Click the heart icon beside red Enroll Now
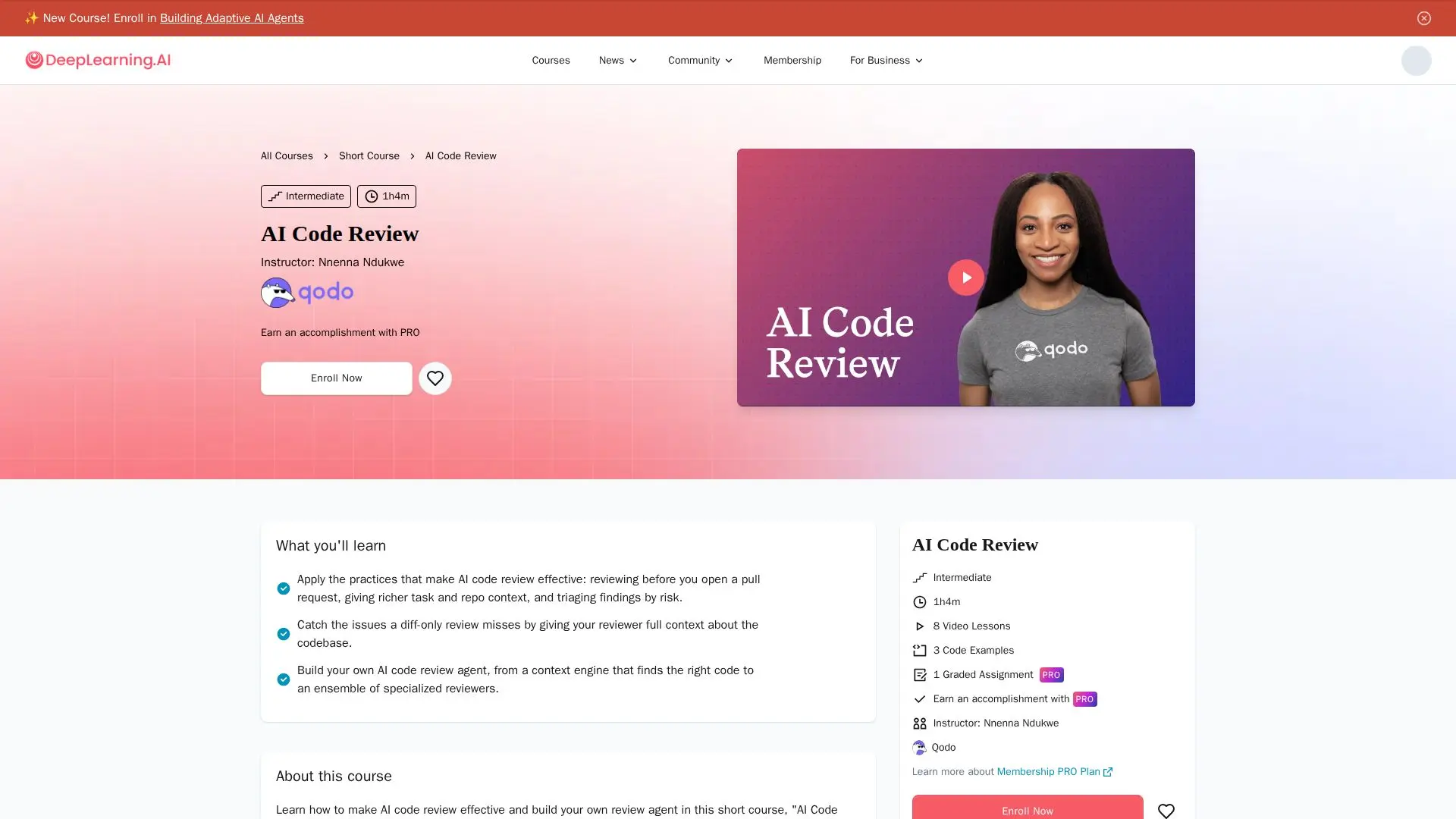 click(x=1166, y=811)
